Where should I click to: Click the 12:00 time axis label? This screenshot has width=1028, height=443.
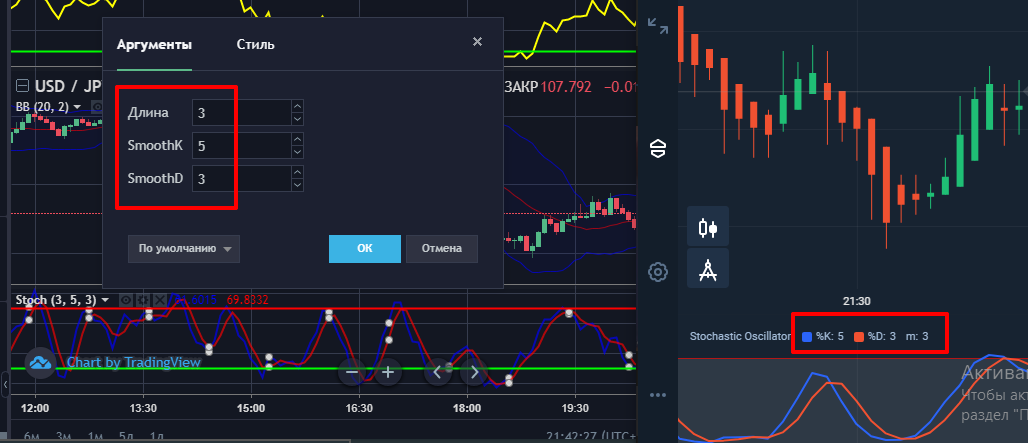coord(35,408)
